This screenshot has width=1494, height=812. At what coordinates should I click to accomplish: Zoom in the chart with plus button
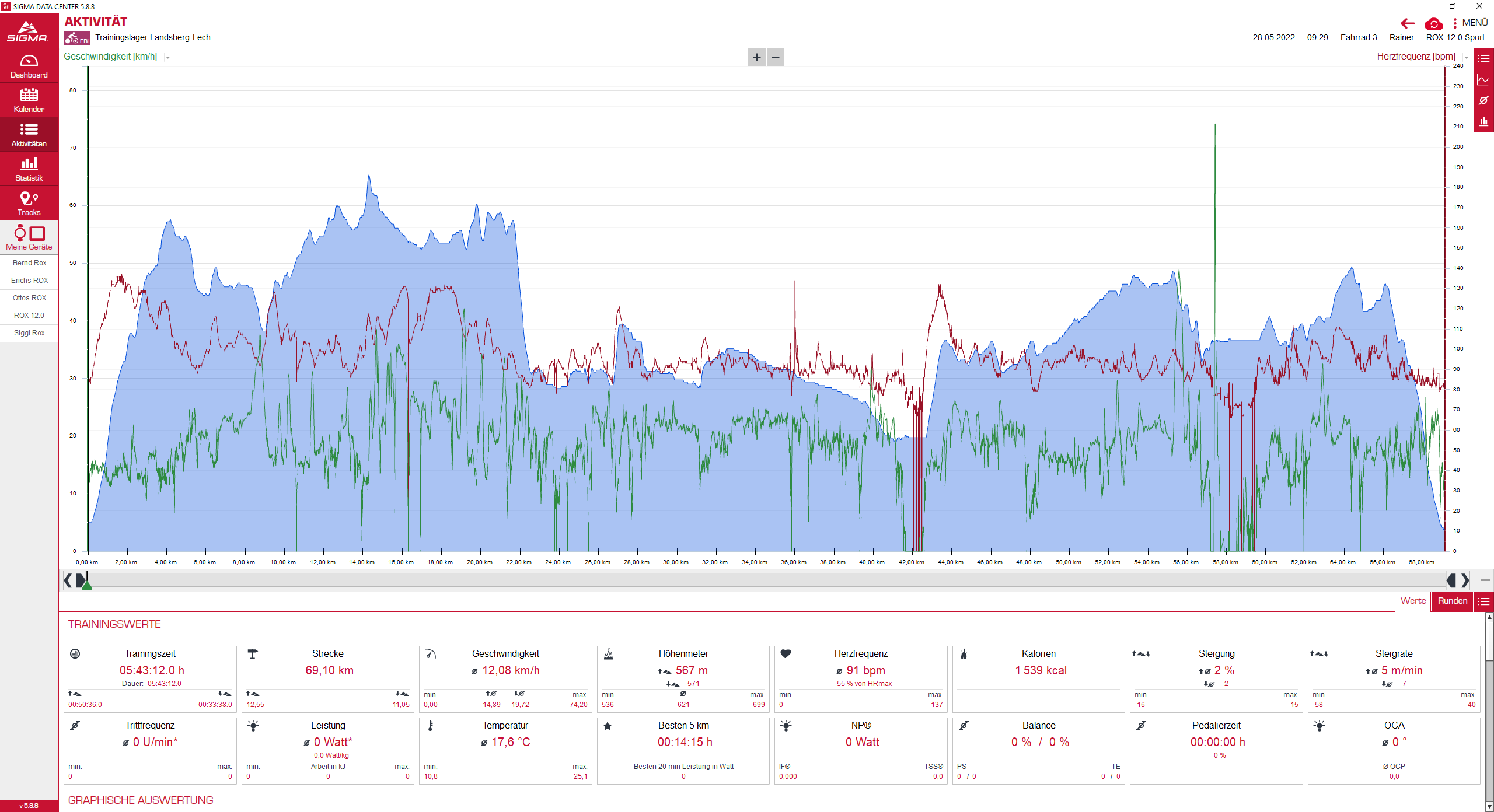(756, 57)
